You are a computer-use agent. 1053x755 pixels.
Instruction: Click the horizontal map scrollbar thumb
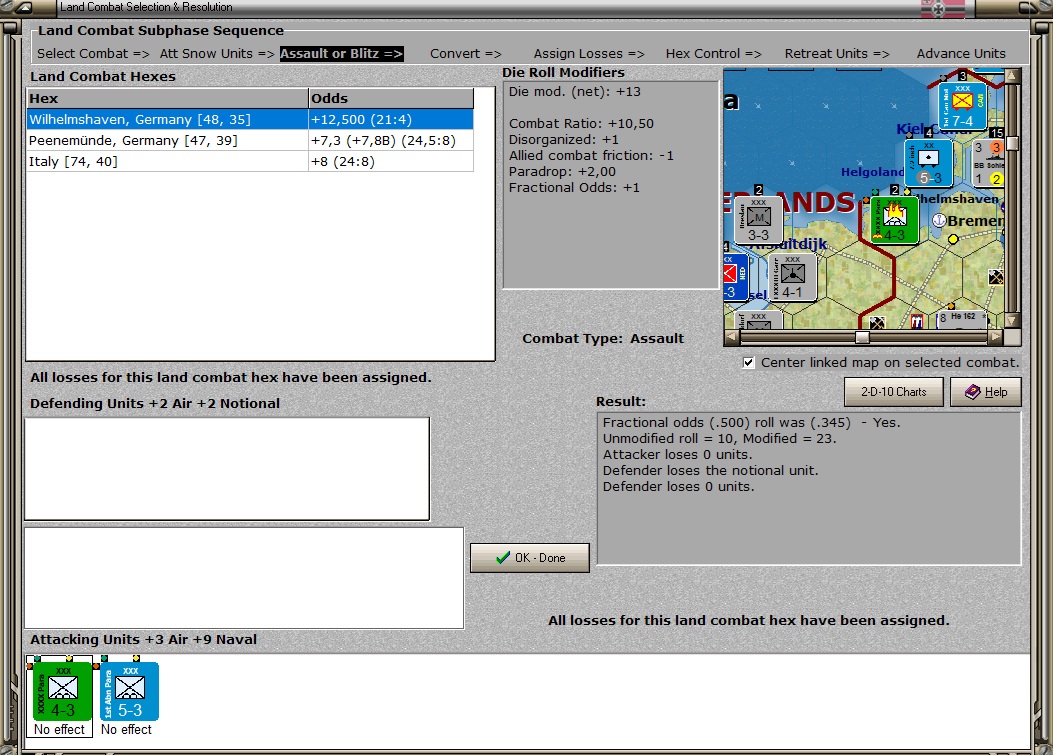[862, 337]
